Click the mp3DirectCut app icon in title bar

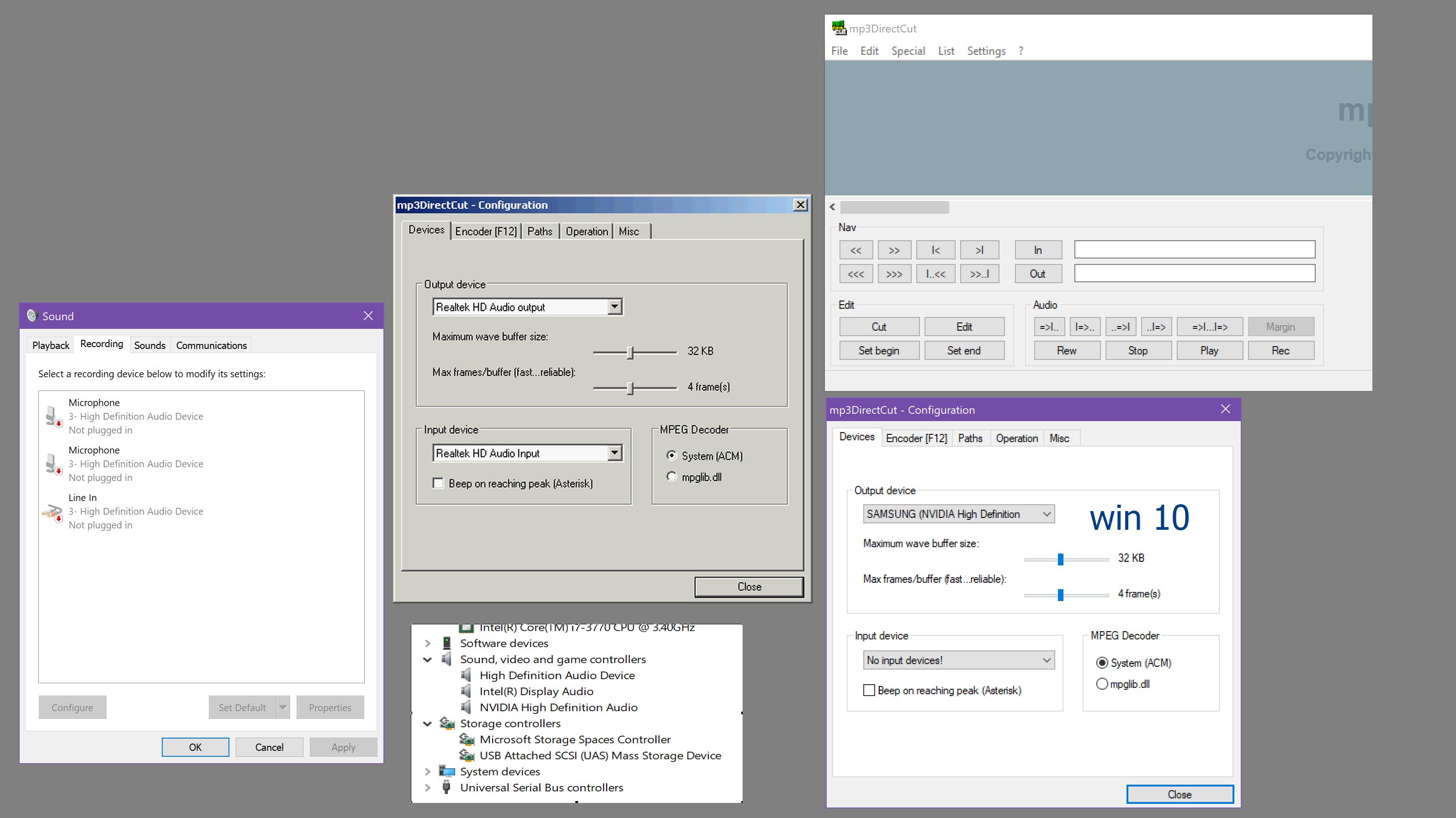click(838, 28)
